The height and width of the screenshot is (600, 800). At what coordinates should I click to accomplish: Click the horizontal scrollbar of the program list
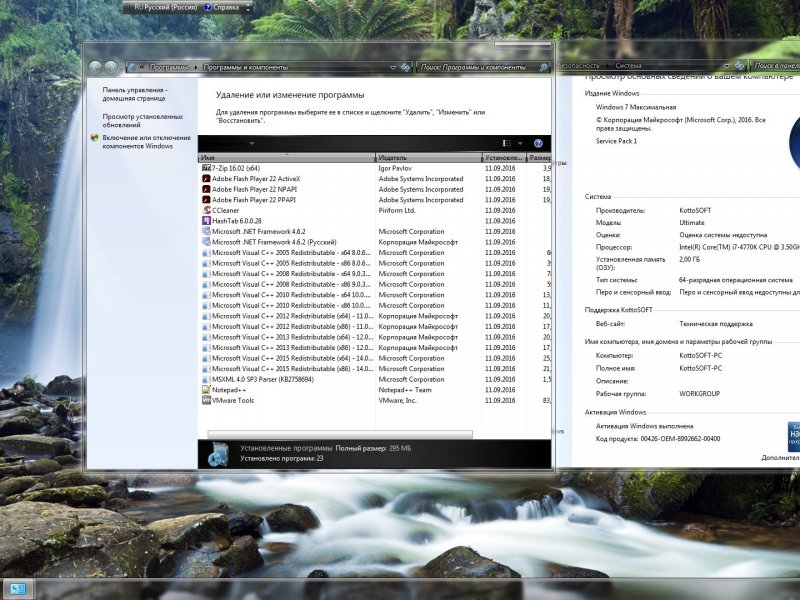[x=340, y=434]
